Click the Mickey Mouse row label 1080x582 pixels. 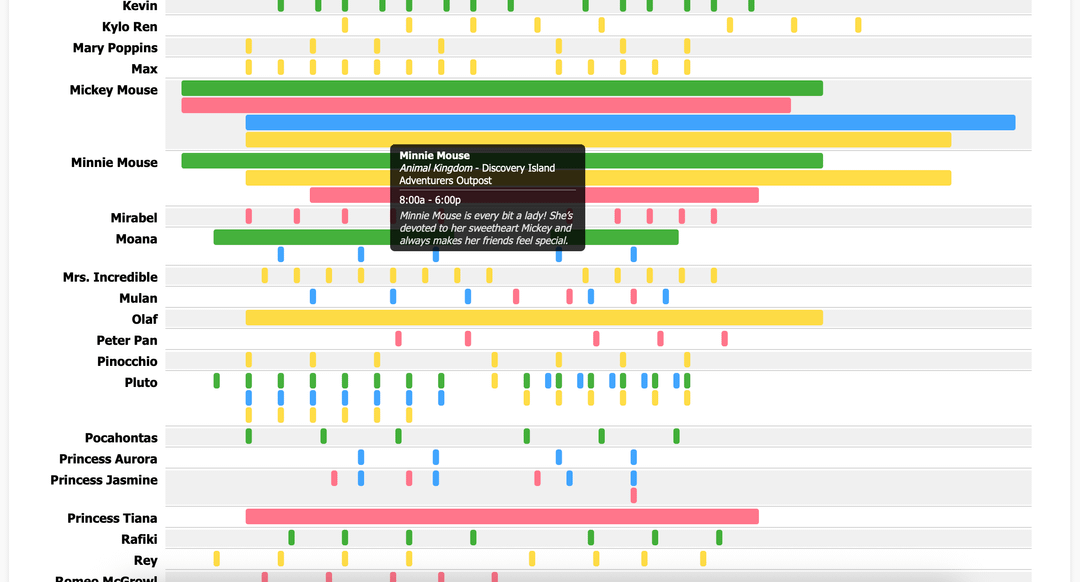[114, 90]
